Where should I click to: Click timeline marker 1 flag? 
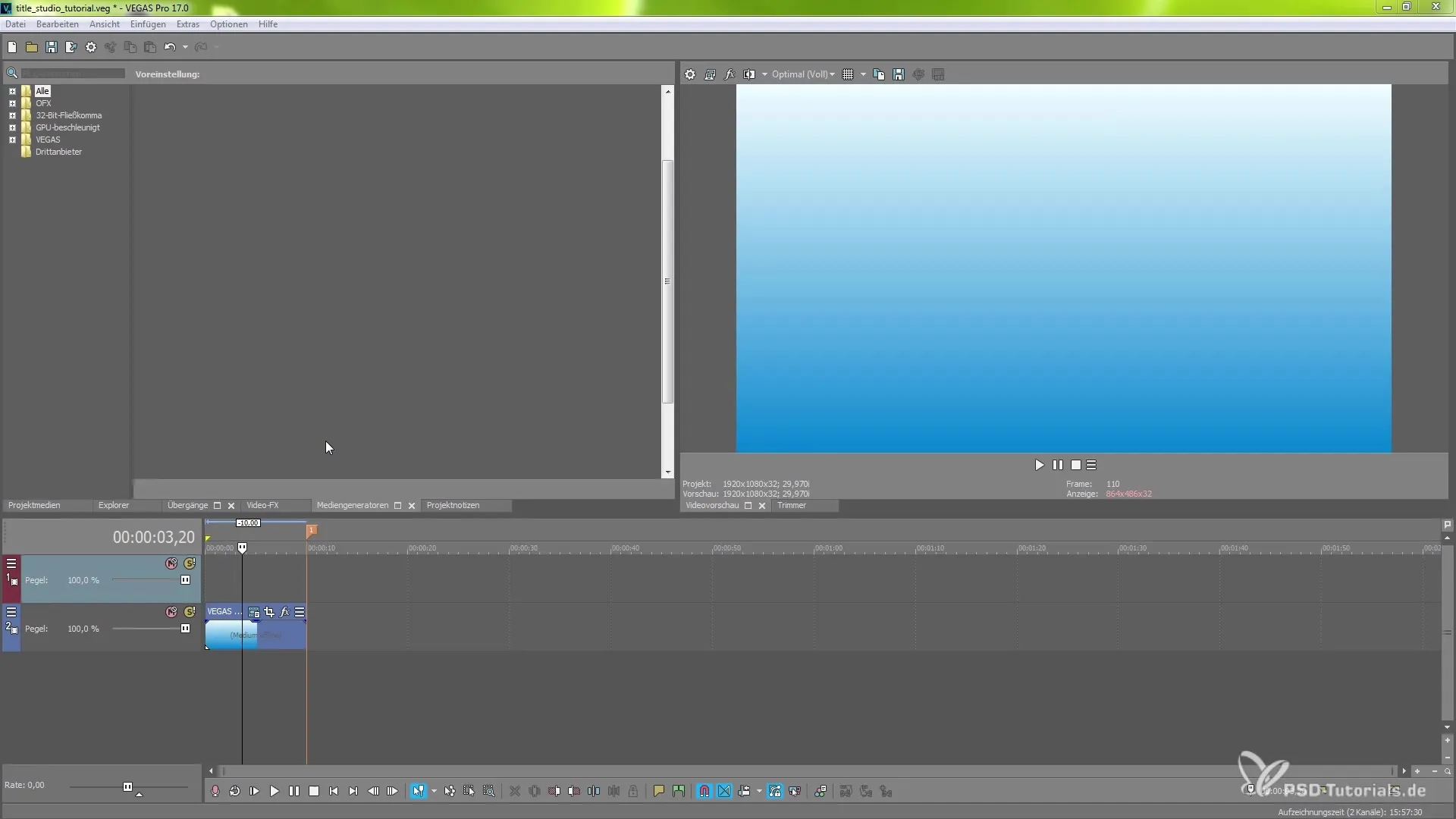tap(312, 530)
